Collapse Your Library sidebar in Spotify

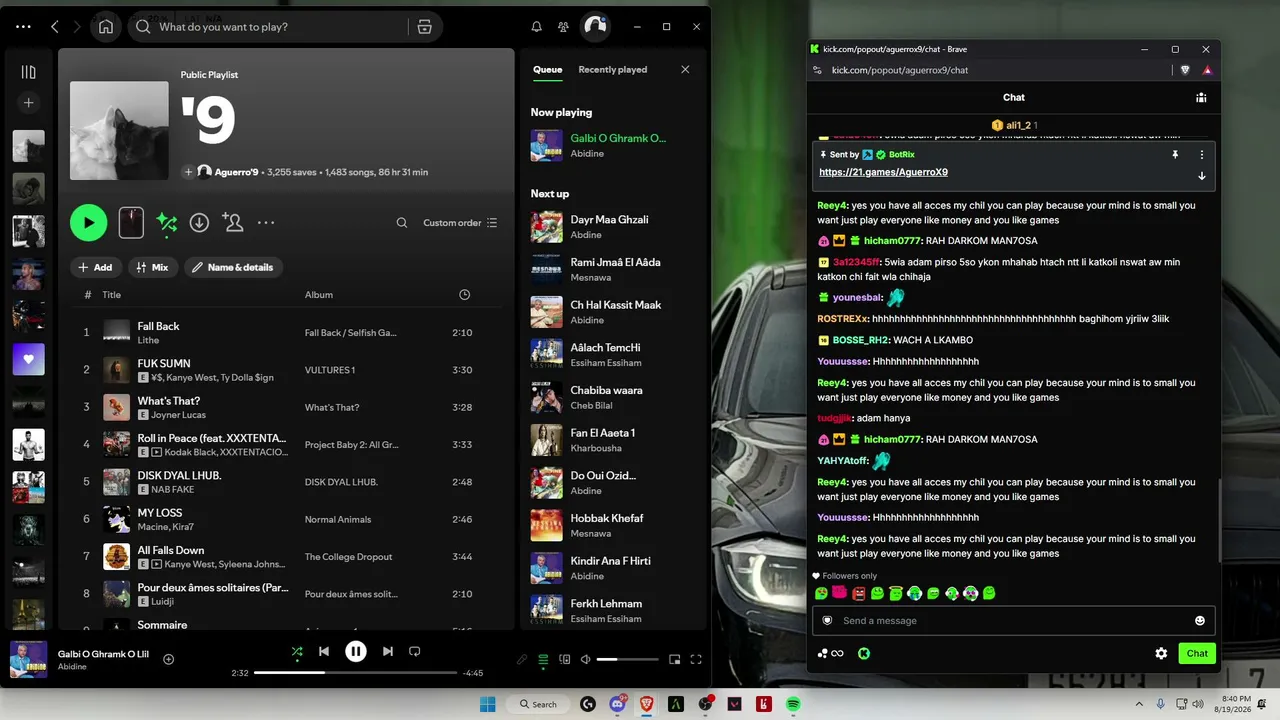[28, 72]
